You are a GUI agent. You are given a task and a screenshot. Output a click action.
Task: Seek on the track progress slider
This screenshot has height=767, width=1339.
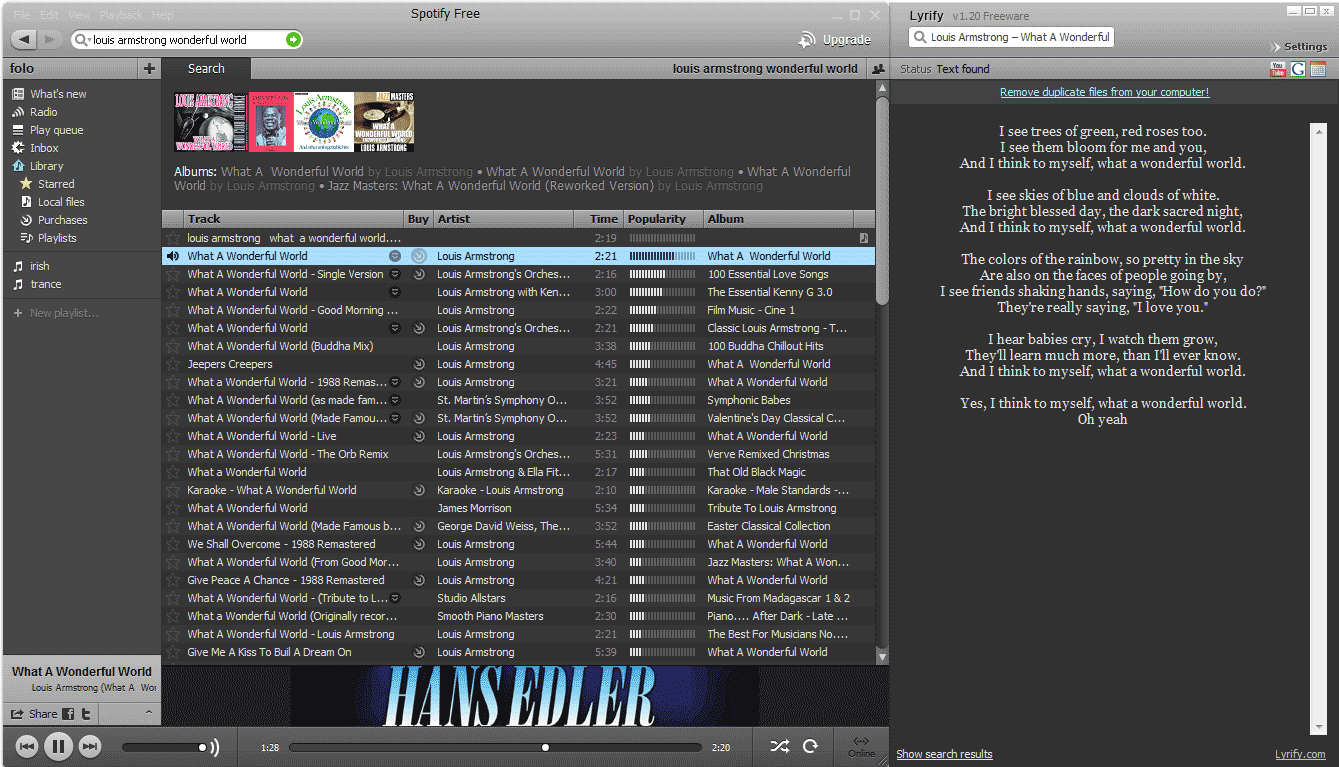click(495, 747)
